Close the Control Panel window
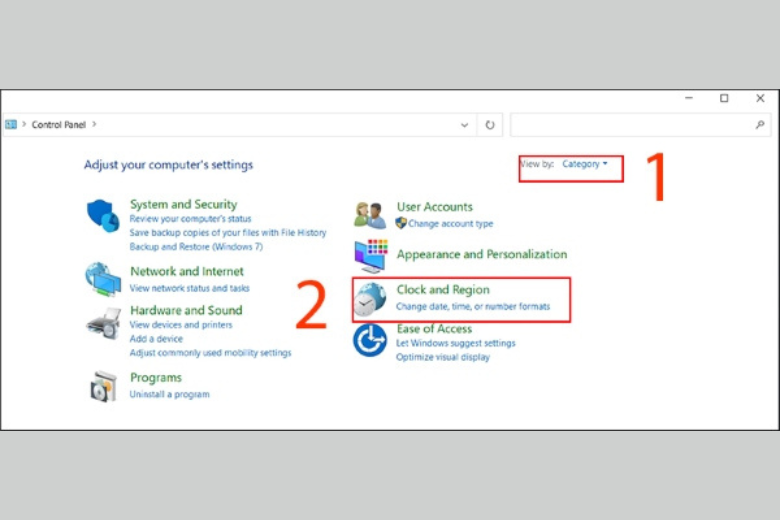Image resolution: width=780 pixels, height=520 pixels. 760,98
